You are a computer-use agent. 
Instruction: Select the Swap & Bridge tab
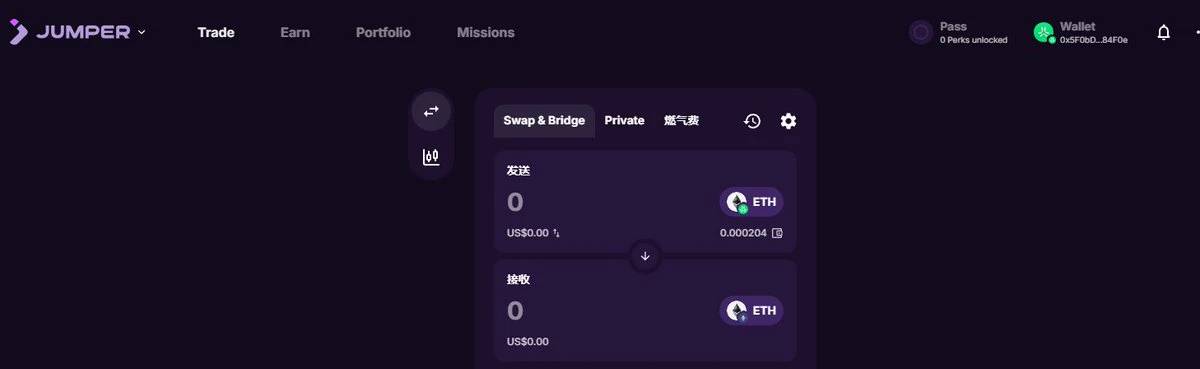pos(544,120)
